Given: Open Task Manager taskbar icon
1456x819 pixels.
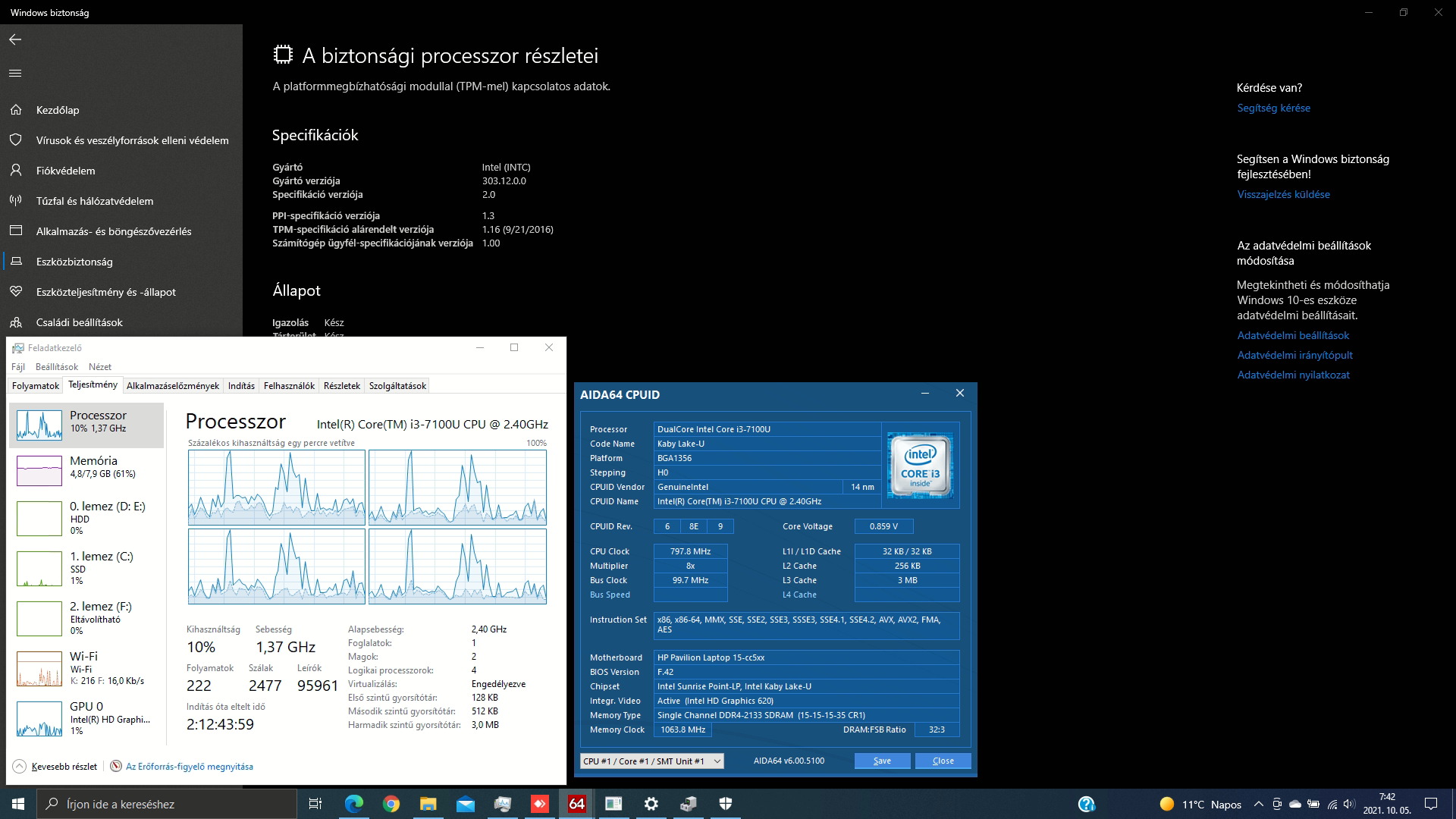Looking at the screenshot, I should (502, 804).
